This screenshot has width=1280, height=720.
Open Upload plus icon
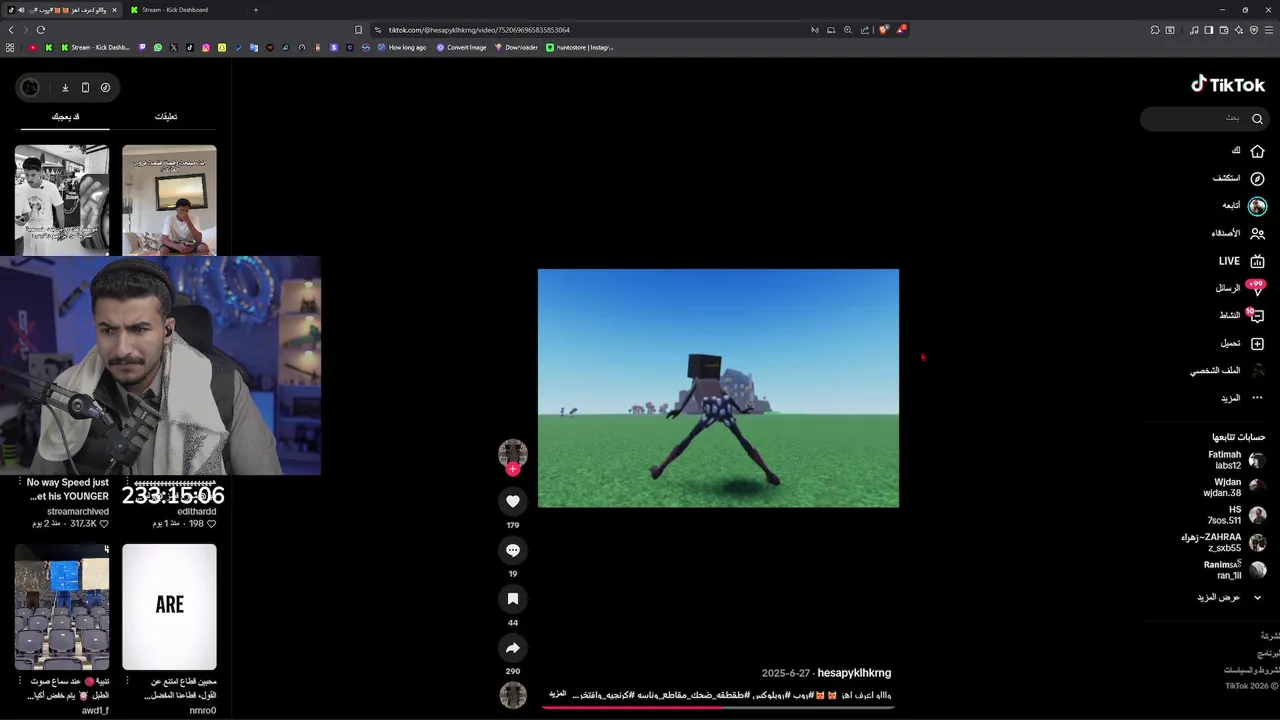[1257, 343]
